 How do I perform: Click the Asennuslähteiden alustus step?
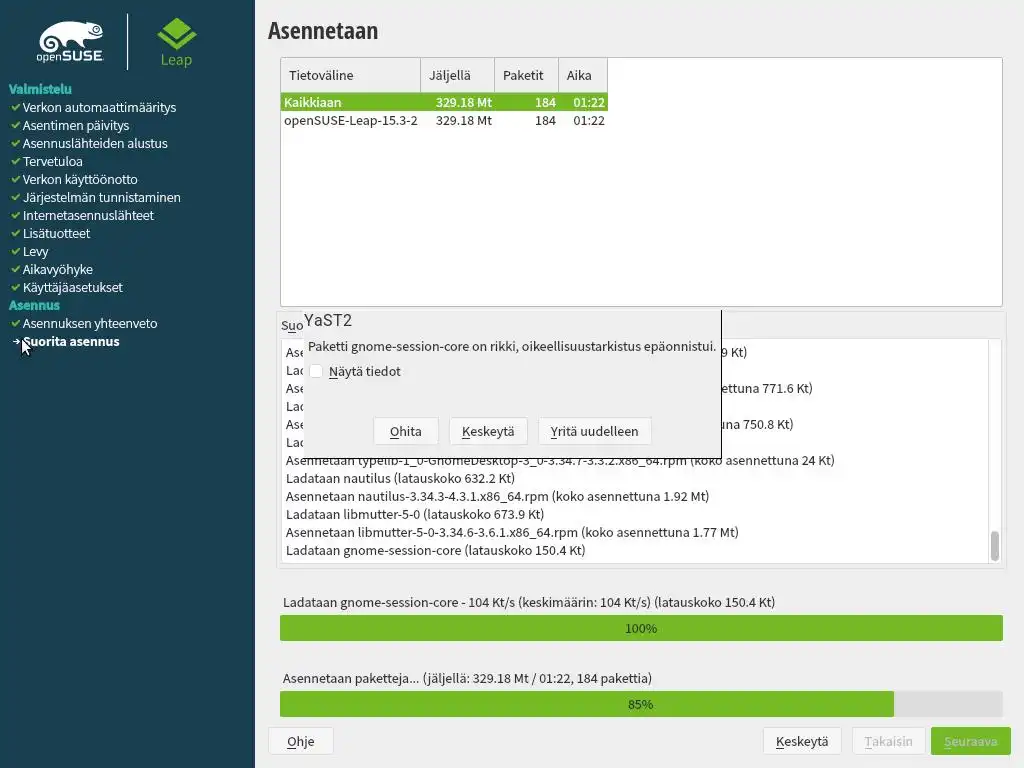click(x=95, y=143)
